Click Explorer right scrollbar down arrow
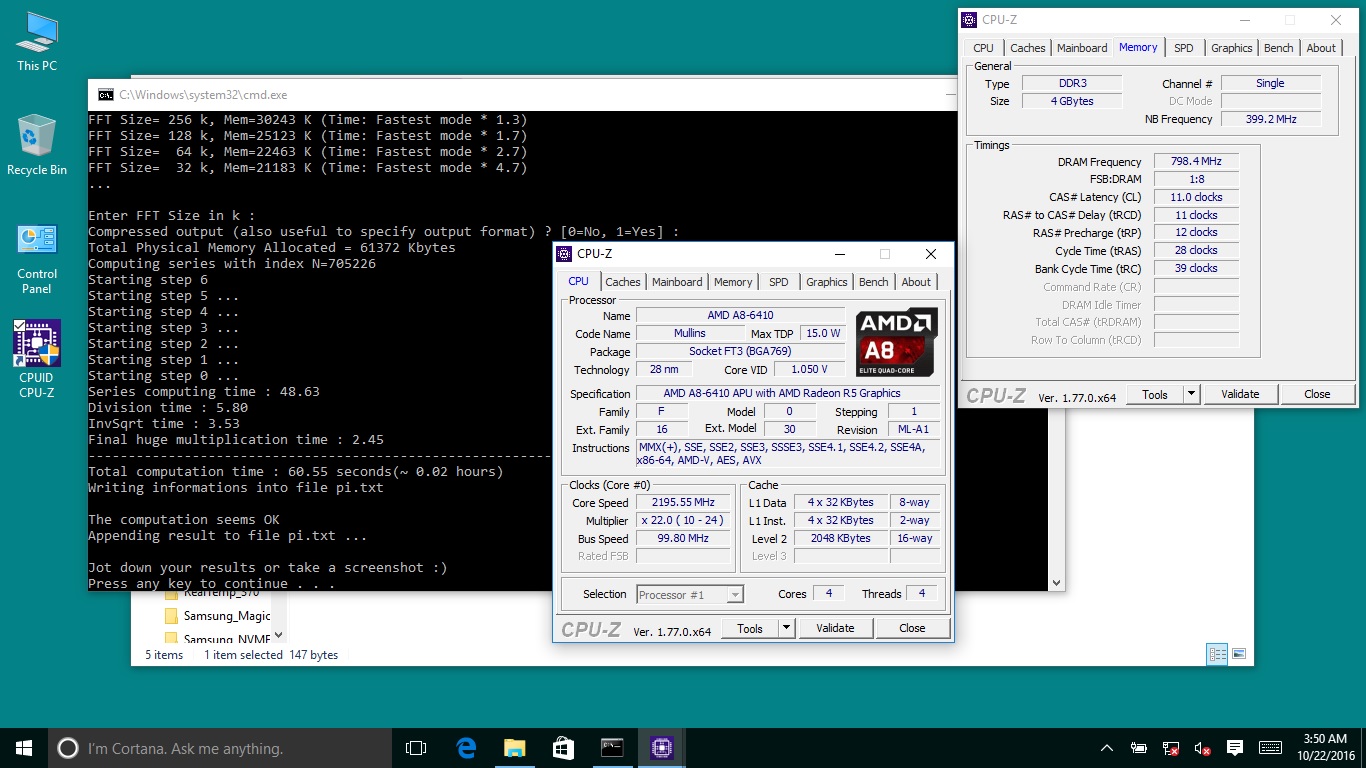 coord(1058,582)
